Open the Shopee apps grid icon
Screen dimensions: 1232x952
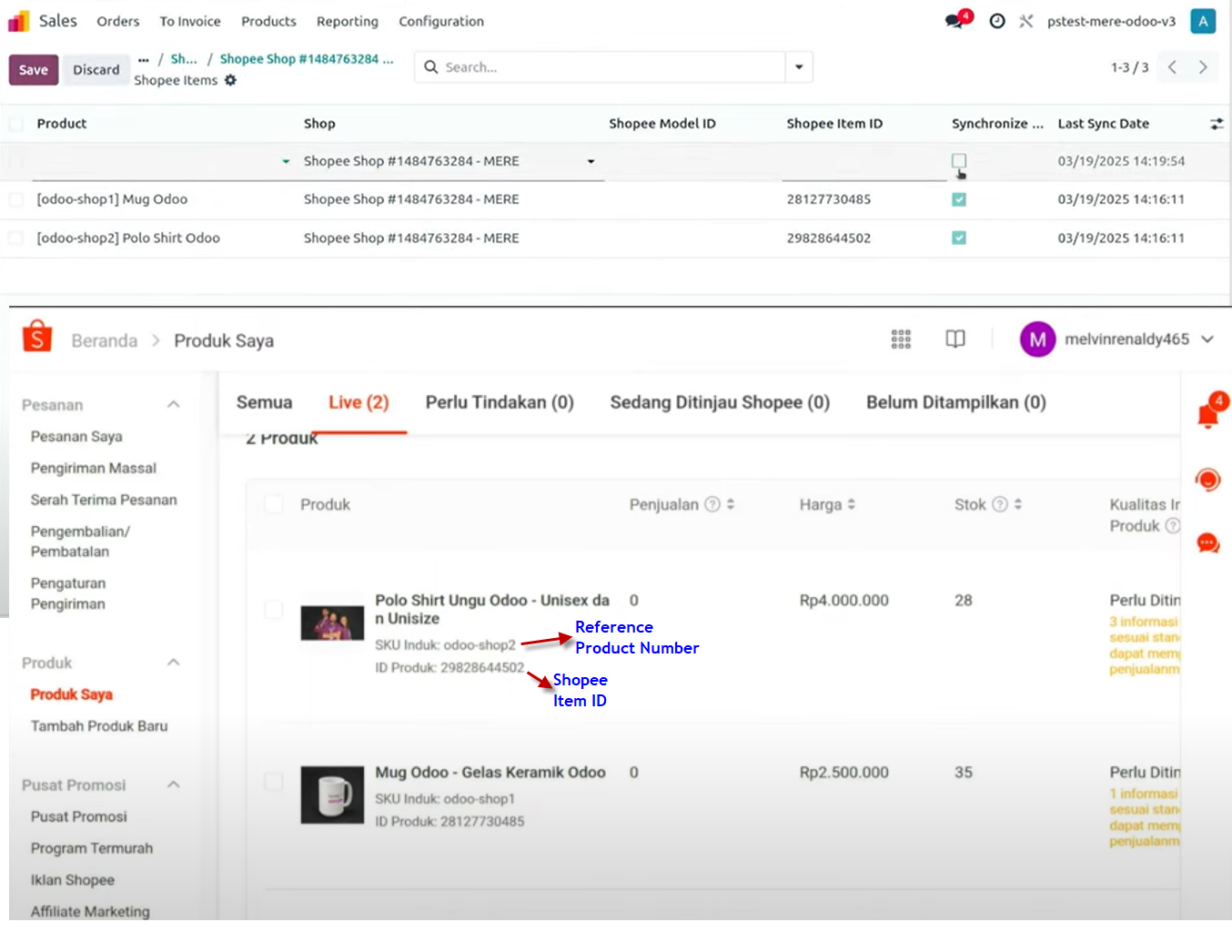901,339
